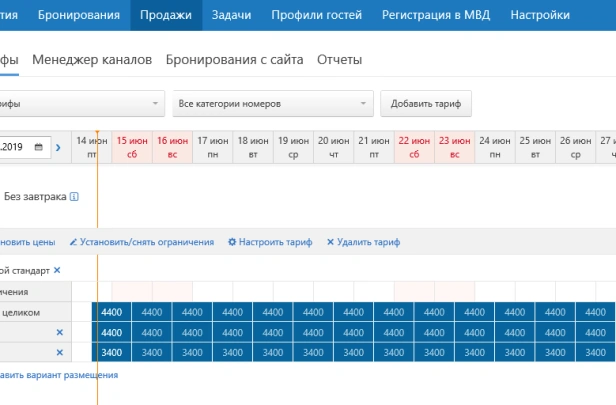Click the gear icon for Настроить тариф
Image resolution: width=616 pixels, height=405 pixels.
coord(233,242)
